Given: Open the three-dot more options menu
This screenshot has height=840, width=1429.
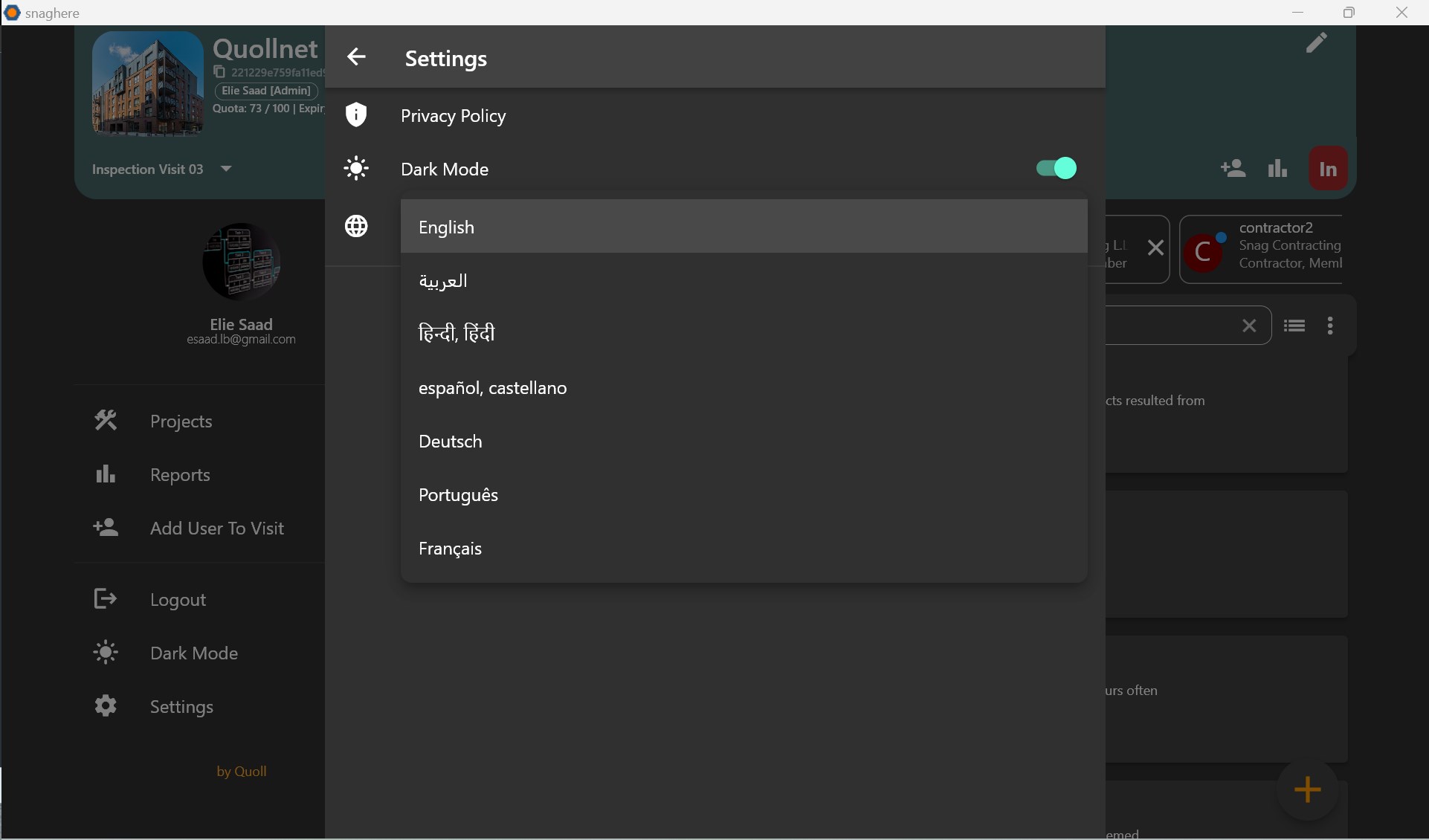Looking at the screenshot, I should tap(1330, 326).
